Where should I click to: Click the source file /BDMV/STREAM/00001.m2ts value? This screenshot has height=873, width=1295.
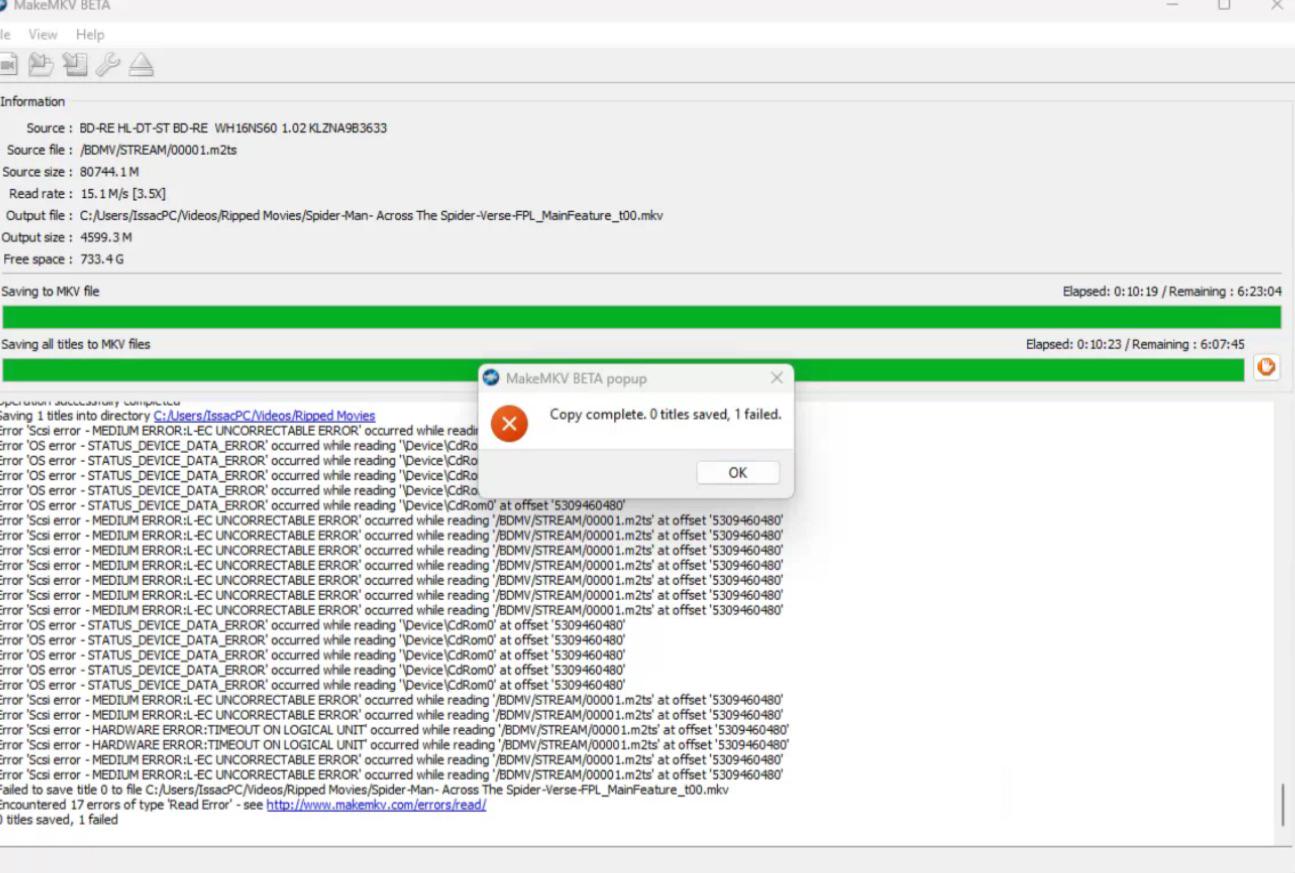(x=158, y=150)
